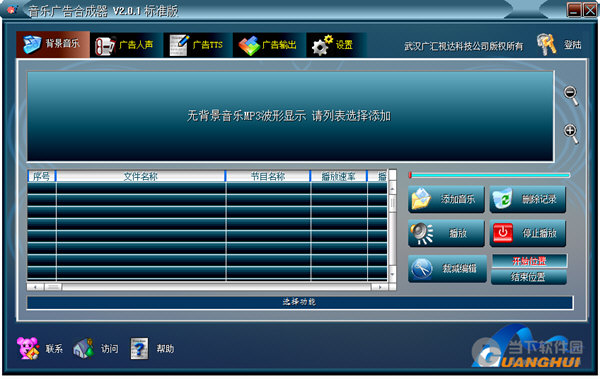Click the horizontal scrollbar thumb
This screenshot has width=600, height=379.
53,287
